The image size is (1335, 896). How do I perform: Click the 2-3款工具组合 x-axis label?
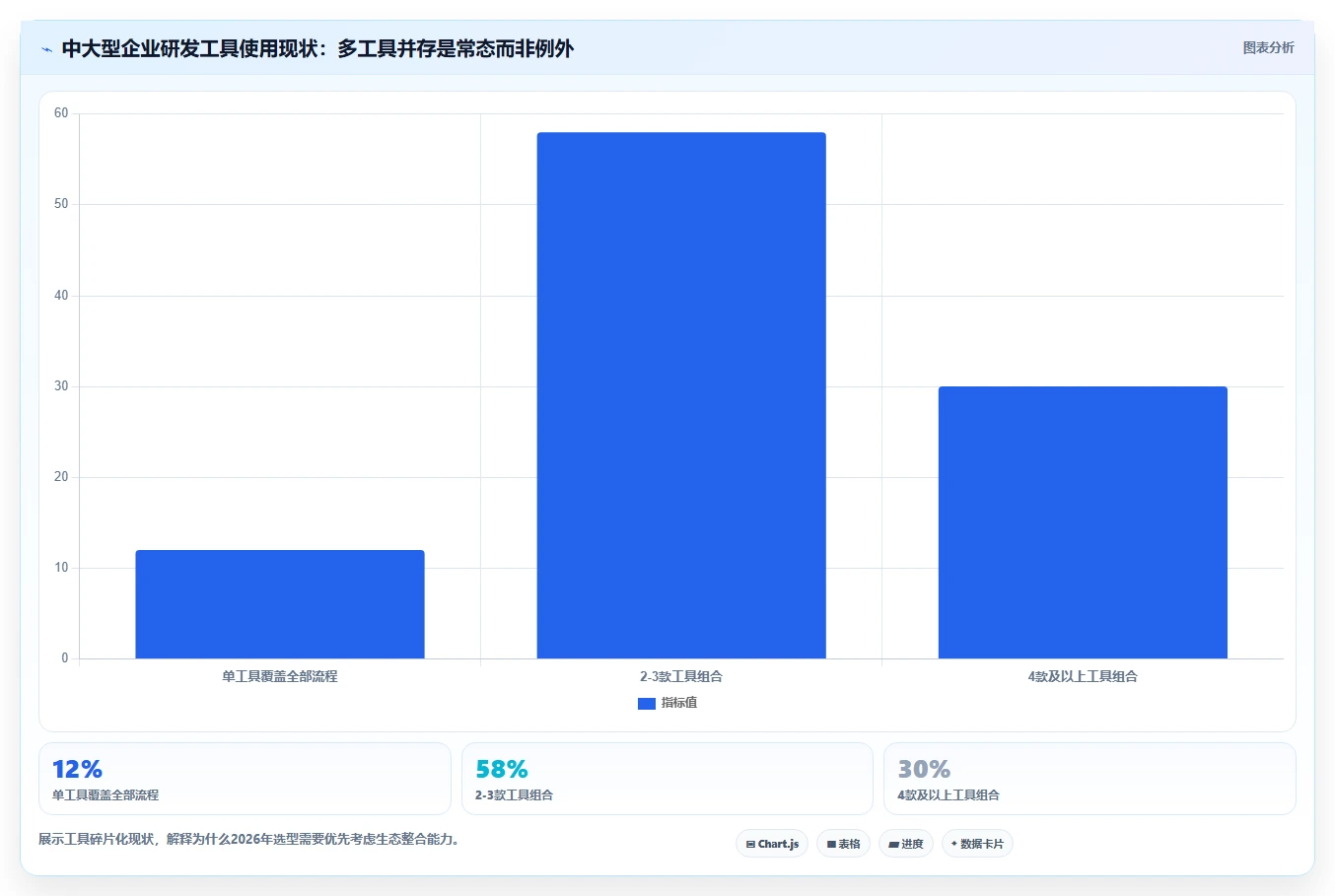pos(681,676)
